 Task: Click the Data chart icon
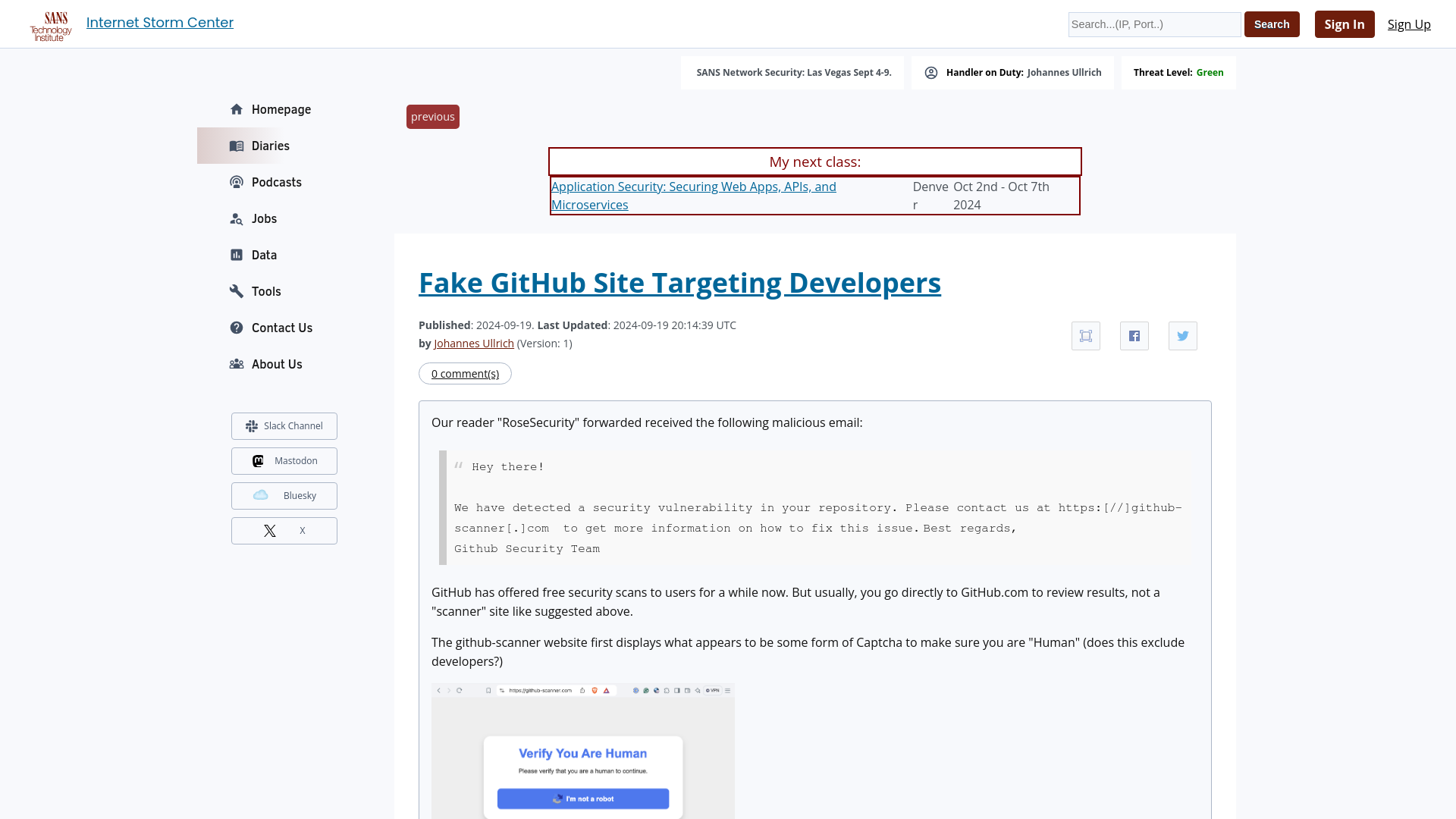[237, 255]
